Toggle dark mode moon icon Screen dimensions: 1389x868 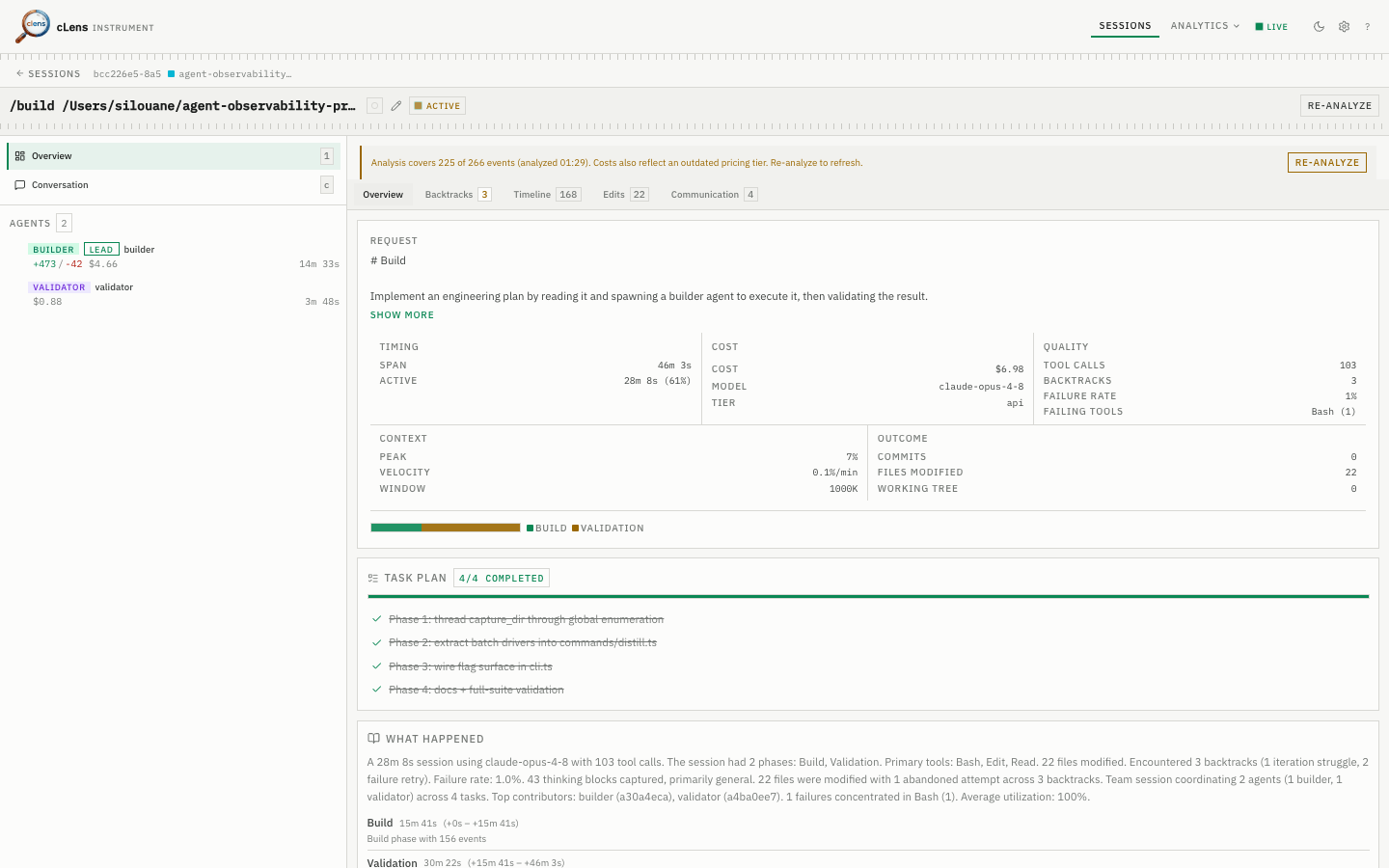coord(1319,27)
